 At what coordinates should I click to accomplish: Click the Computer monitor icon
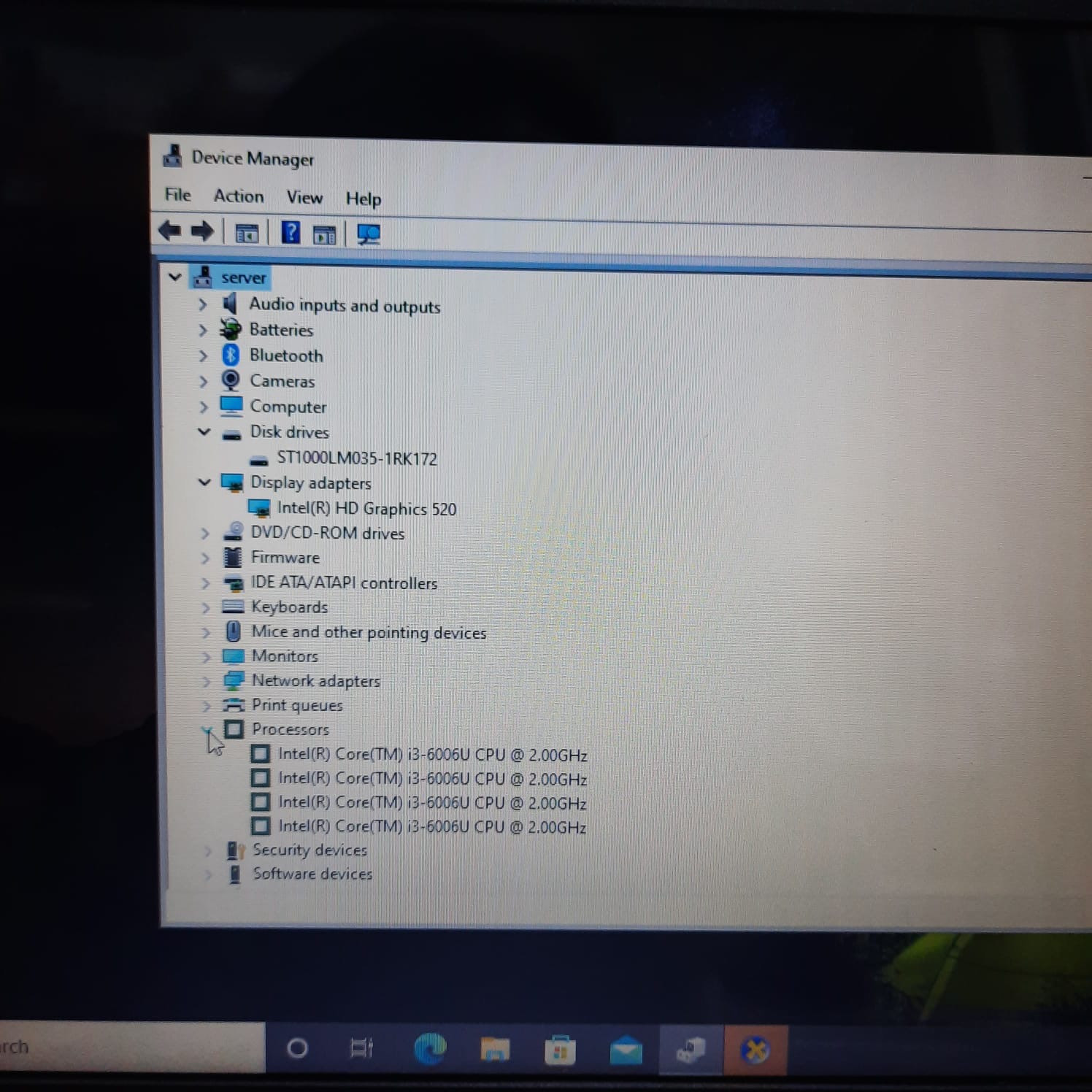click(231, 405)
